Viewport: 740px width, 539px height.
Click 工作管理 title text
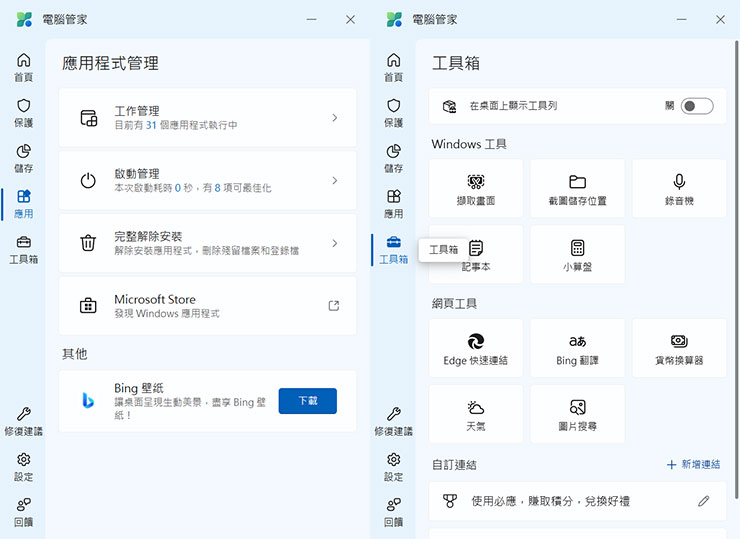[x=137, y=111]
